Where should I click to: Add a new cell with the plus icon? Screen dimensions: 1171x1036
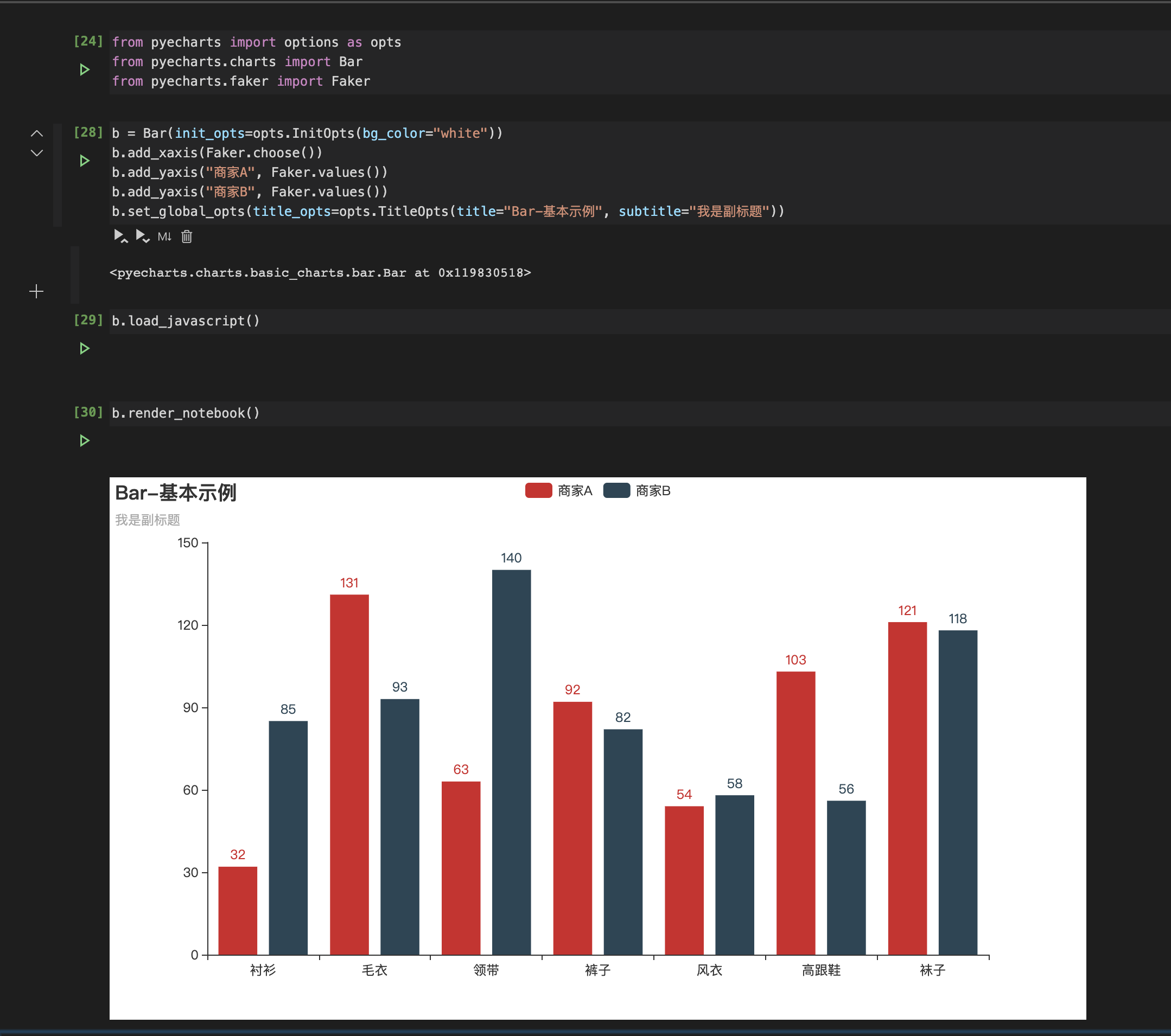[36, 291]
